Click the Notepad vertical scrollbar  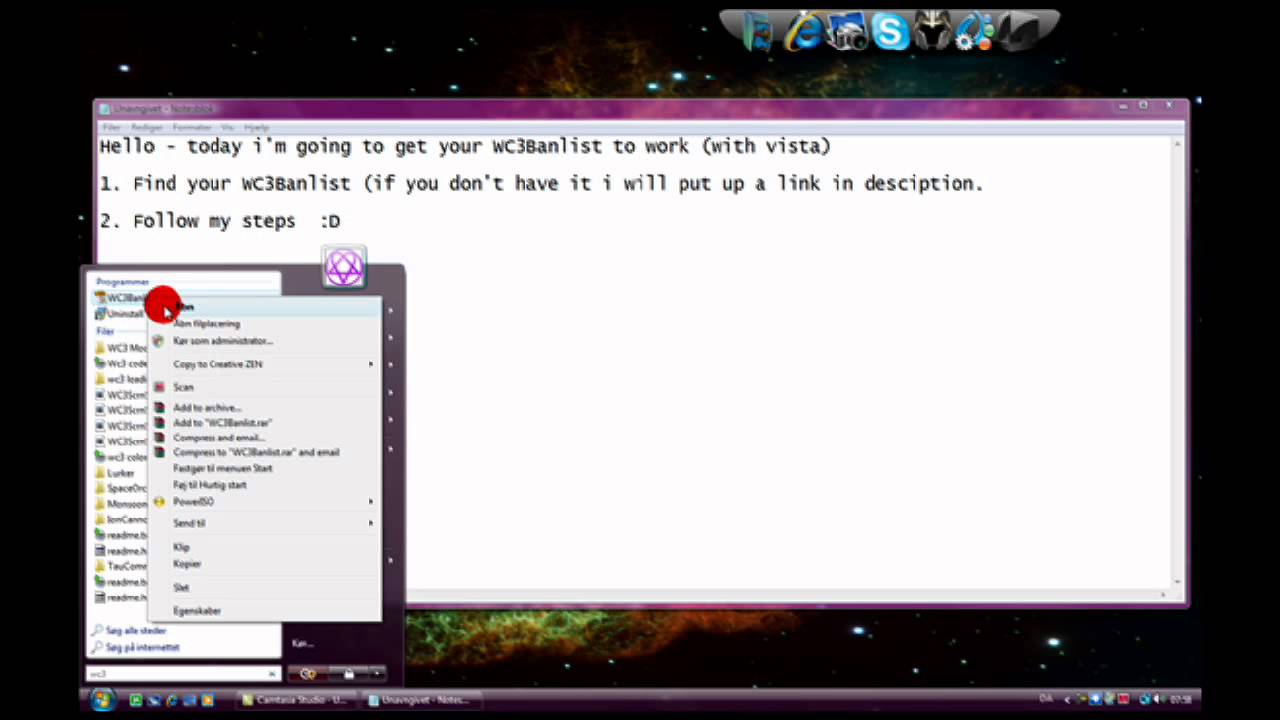[1178, 362]
